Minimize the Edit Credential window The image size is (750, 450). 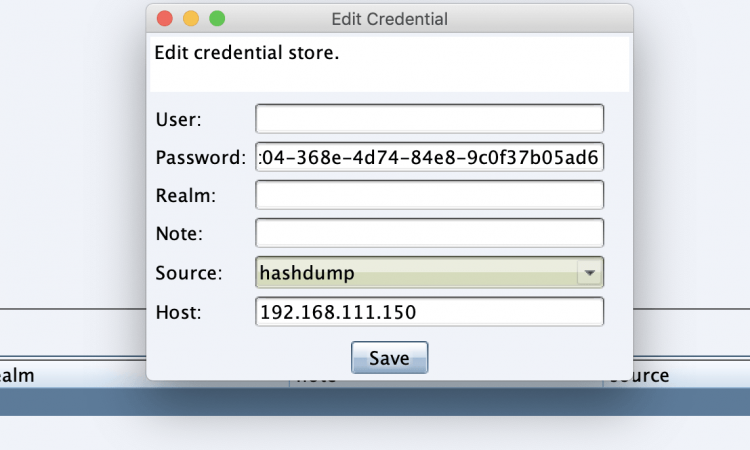pyautogui.click(x=191, y=19)
